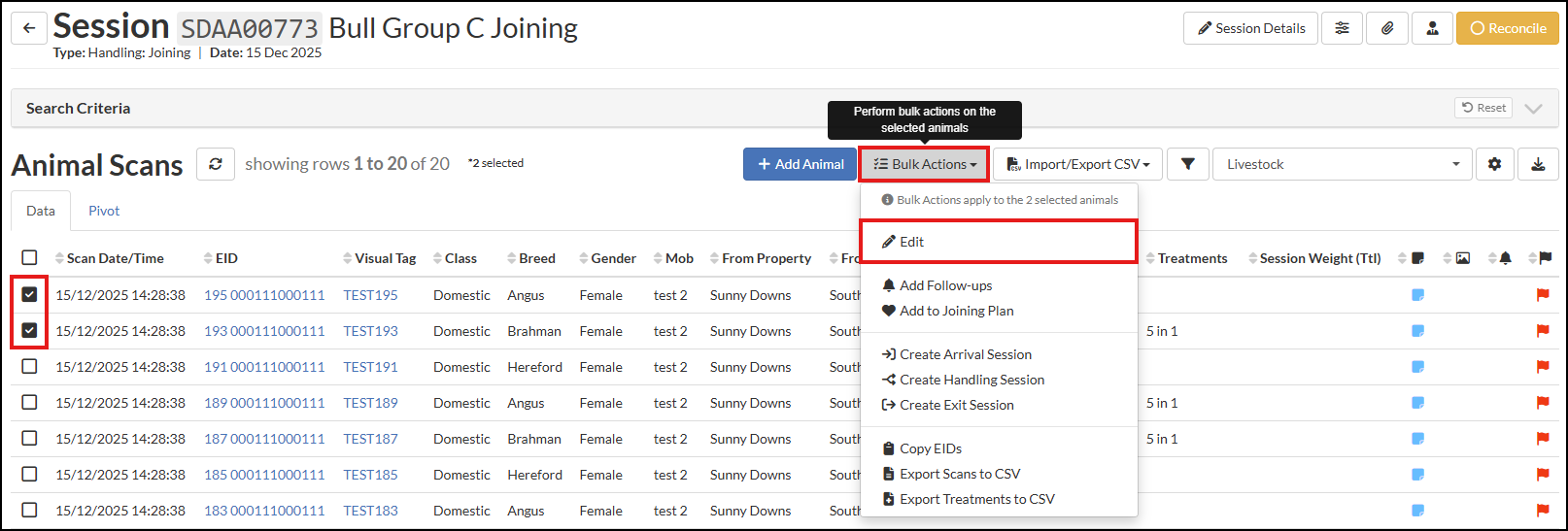The height and width of the screenshot is (531, 1568).
Task: Switch to the Pivot tab
Action: point(104,211)
